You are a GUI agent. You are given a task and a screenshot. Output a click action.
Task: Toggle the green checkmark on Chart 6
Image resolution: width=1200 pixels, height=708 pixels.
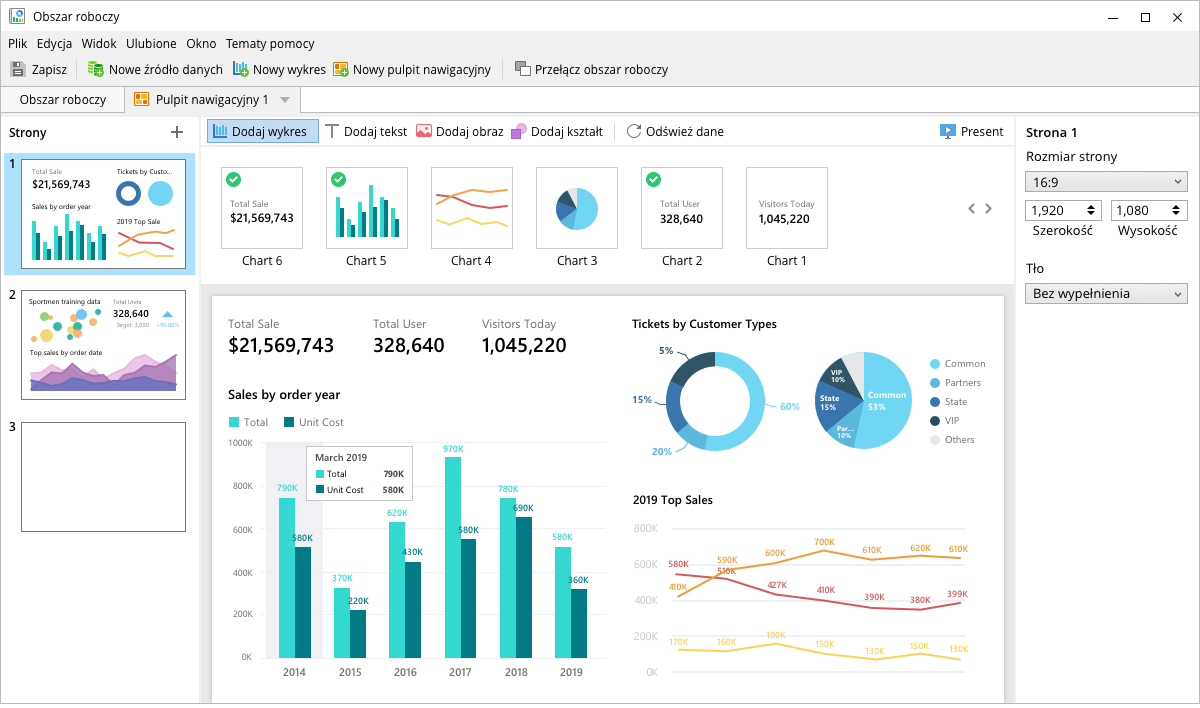233,179
